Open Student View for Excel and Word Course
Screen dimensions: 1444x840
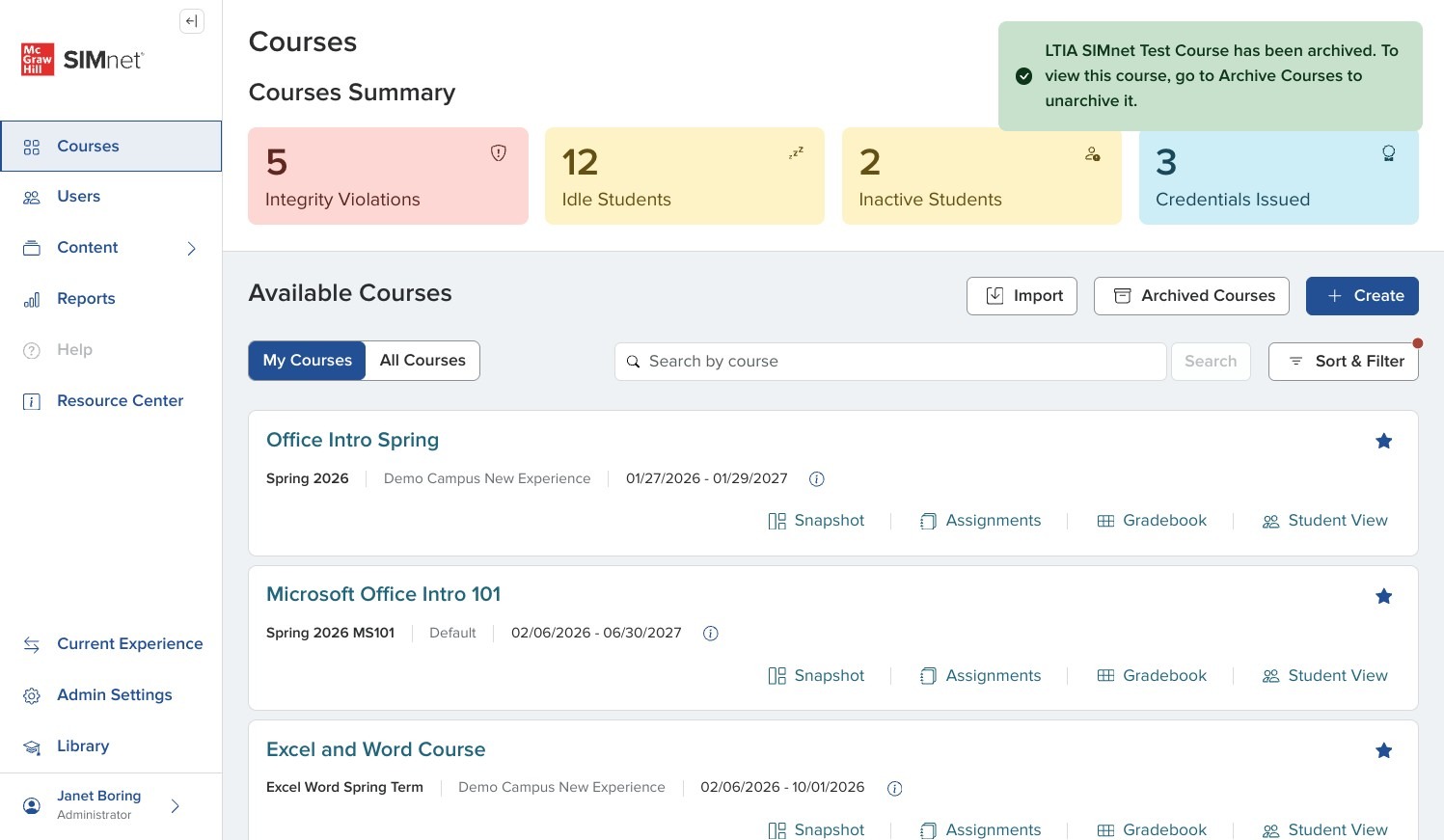[x=1324, y=829]
